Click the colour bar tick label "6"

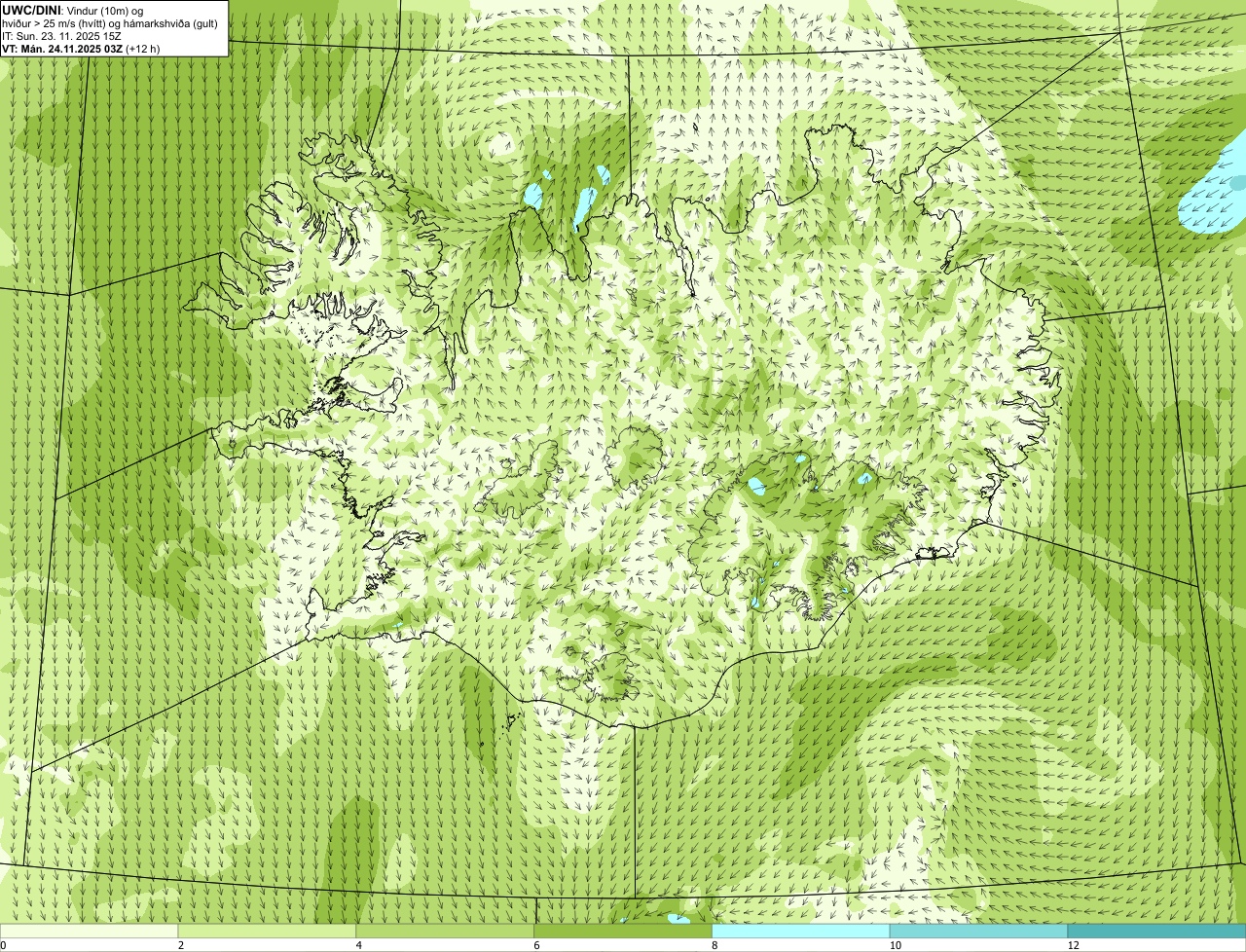(x=536, y=945)
